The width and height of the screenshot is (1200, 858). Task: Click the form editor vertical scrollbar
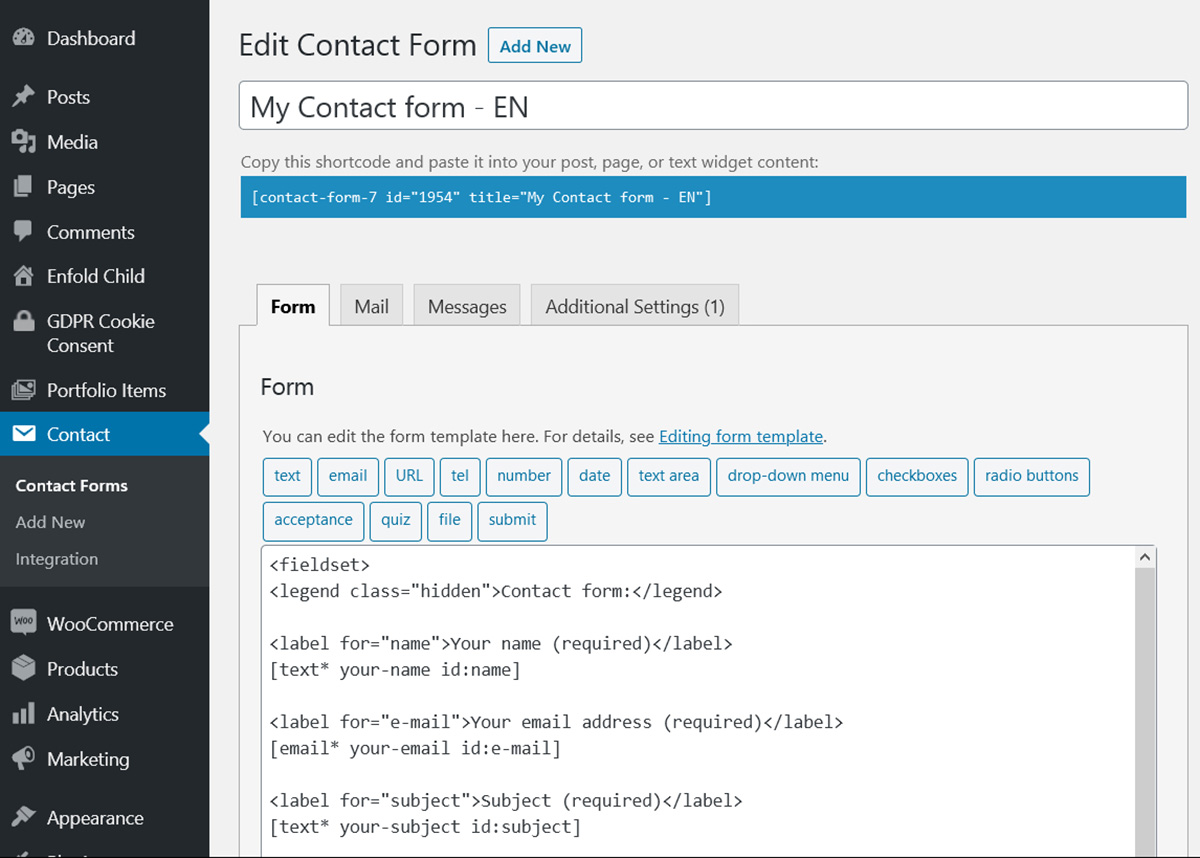point(1146,712)
